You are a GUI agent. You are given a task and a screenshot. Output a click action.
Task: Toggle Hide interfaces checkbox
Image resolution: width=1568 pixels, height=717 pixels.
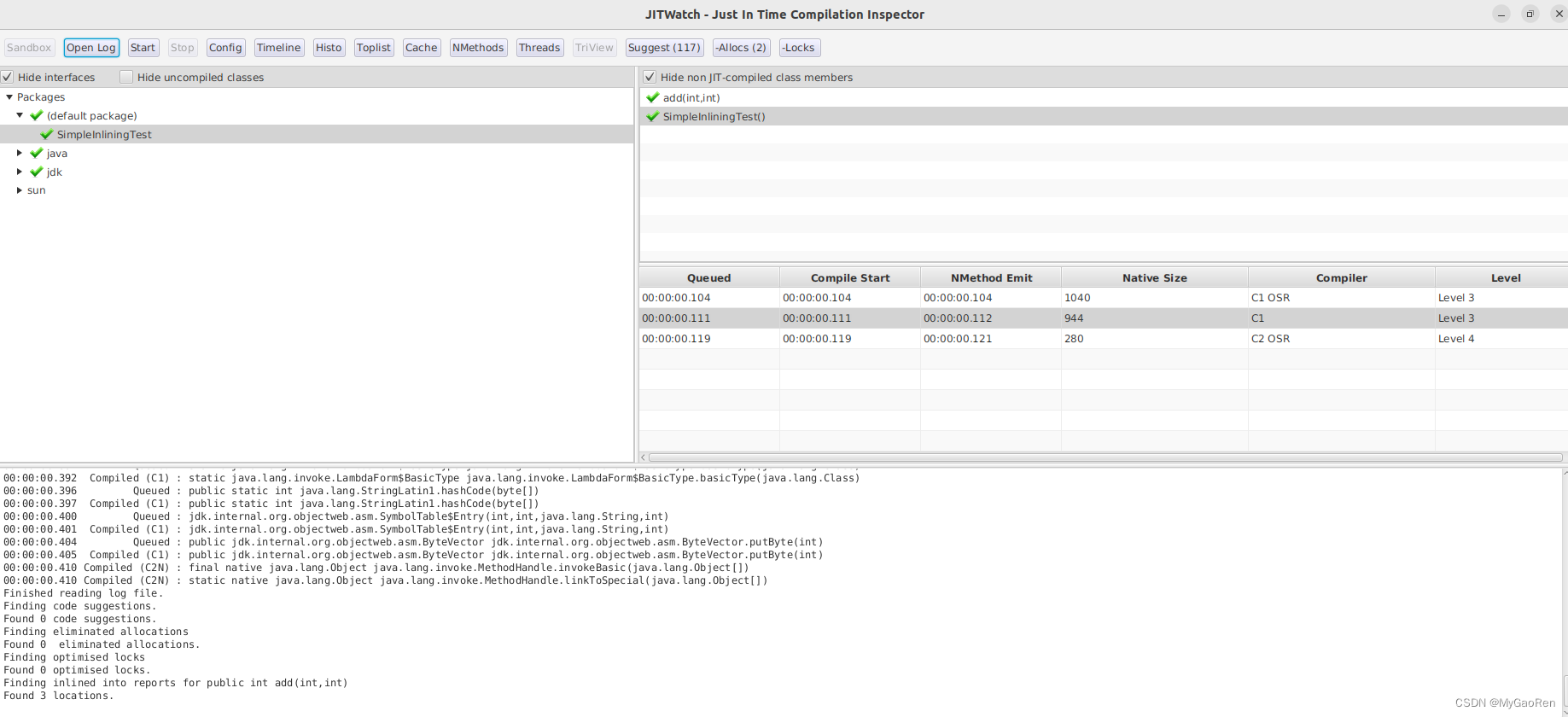tap(8, 77)
